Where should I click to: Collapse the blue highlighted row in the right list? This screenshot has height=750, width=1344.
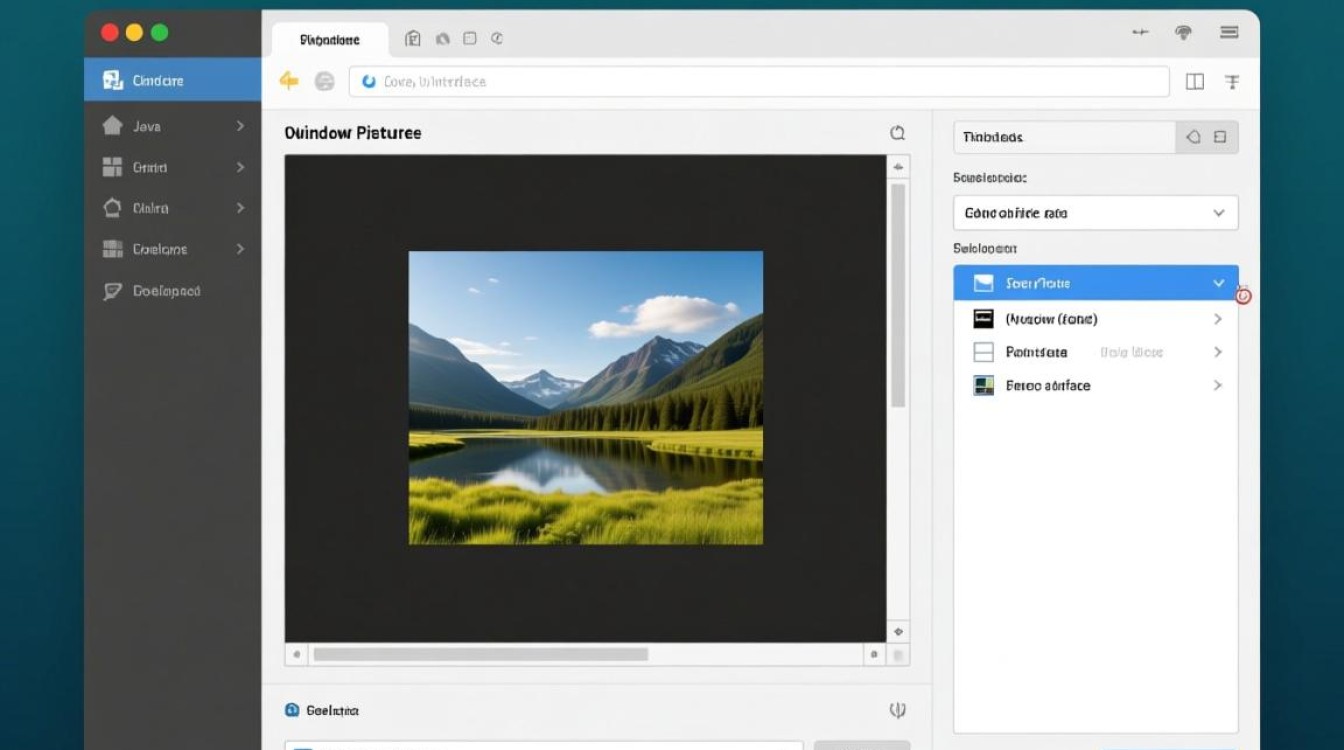[x=1218, y=283]
